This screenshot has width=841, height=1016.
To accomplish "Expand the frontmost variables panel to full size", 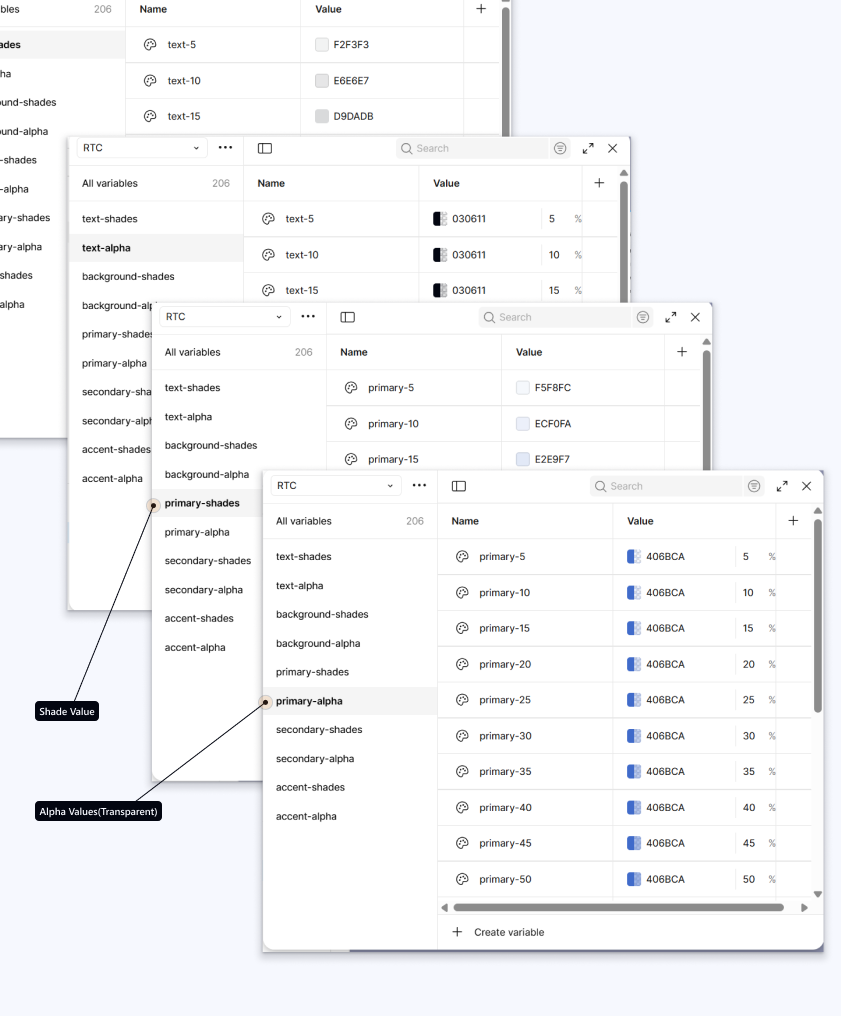I will click(x=782, y=486).
